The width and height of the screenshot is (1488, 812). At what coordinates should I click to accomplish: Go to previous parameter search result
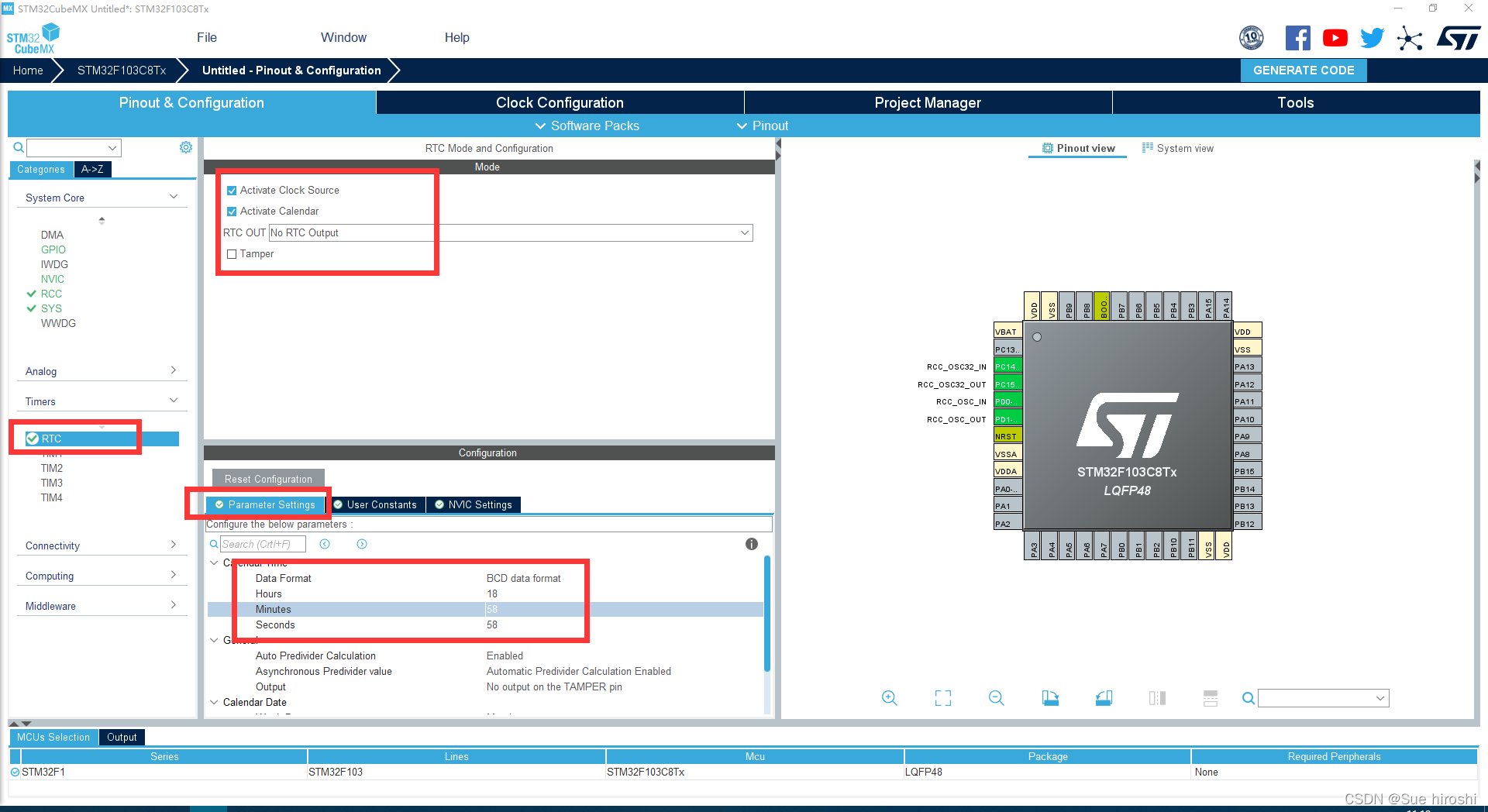tap(325, 544)
